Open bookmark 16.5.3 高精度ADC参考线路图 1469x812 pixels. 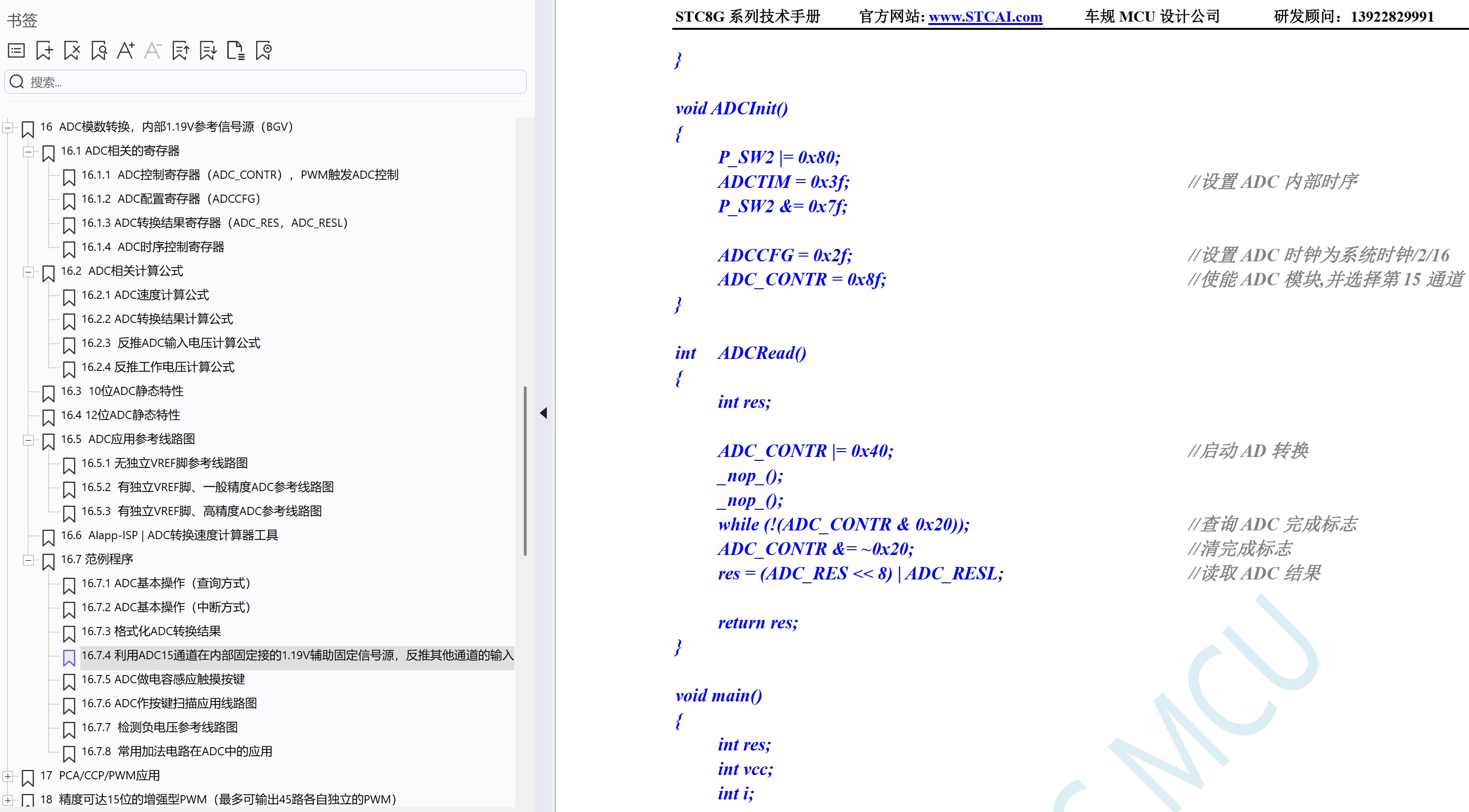[201, 511]
